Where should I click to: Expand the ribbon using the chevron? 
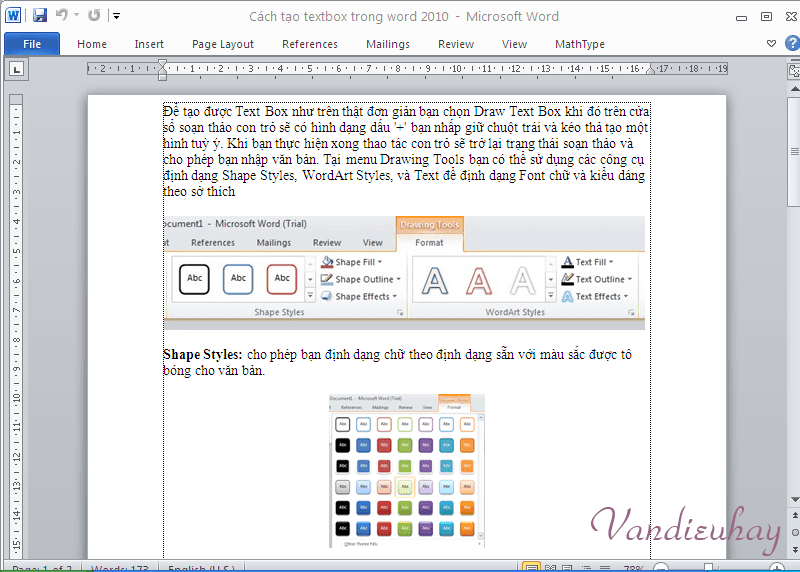pyautogui.click(x=771, y=43)
